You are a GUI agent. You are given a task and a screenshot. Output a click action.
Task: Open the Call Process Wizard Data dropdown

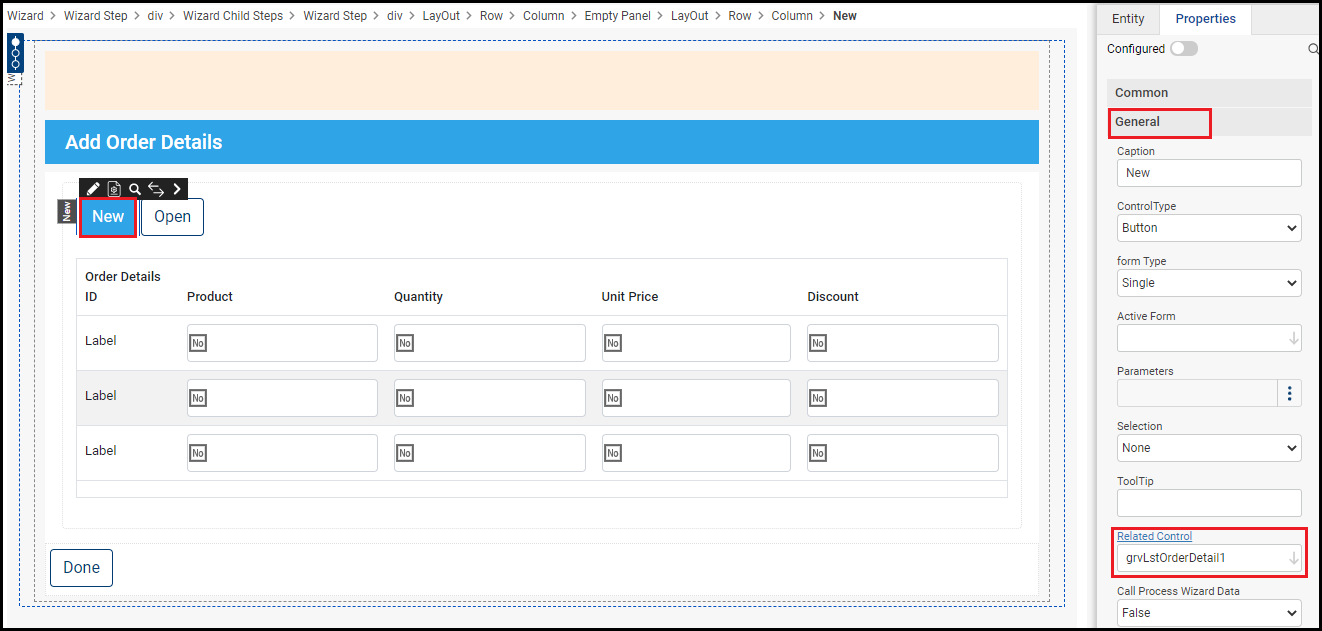click(1209, 613)
